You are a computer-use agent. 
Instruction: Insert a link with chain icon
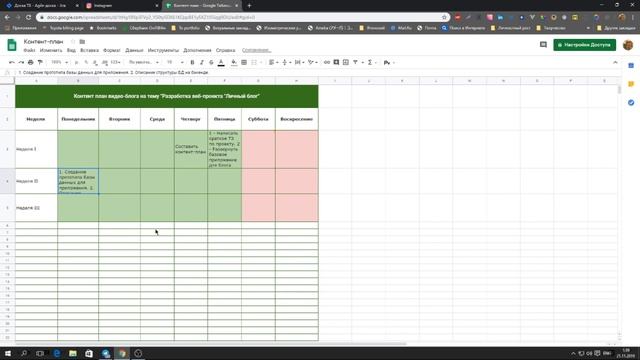[327, 62]
